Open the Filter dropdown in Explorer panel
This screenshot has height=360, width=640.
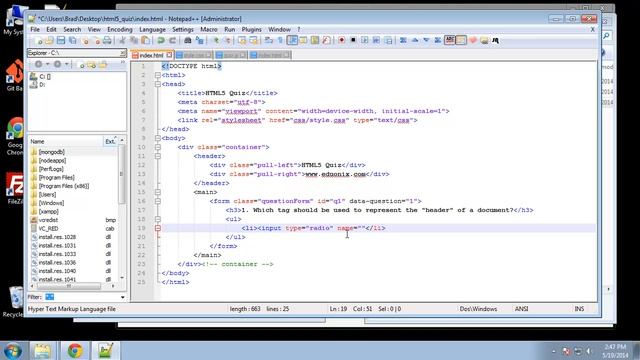point(122,297)
